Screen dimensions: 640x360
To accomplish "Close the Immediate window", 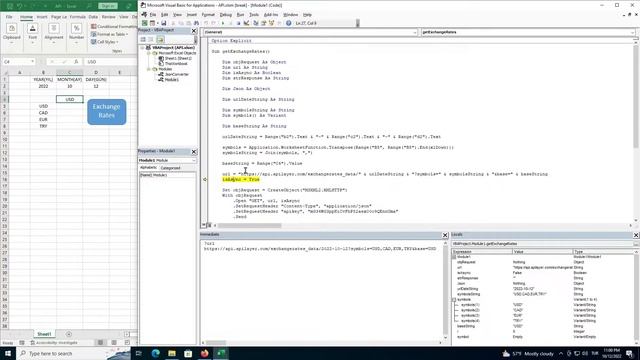I will 445,235.
